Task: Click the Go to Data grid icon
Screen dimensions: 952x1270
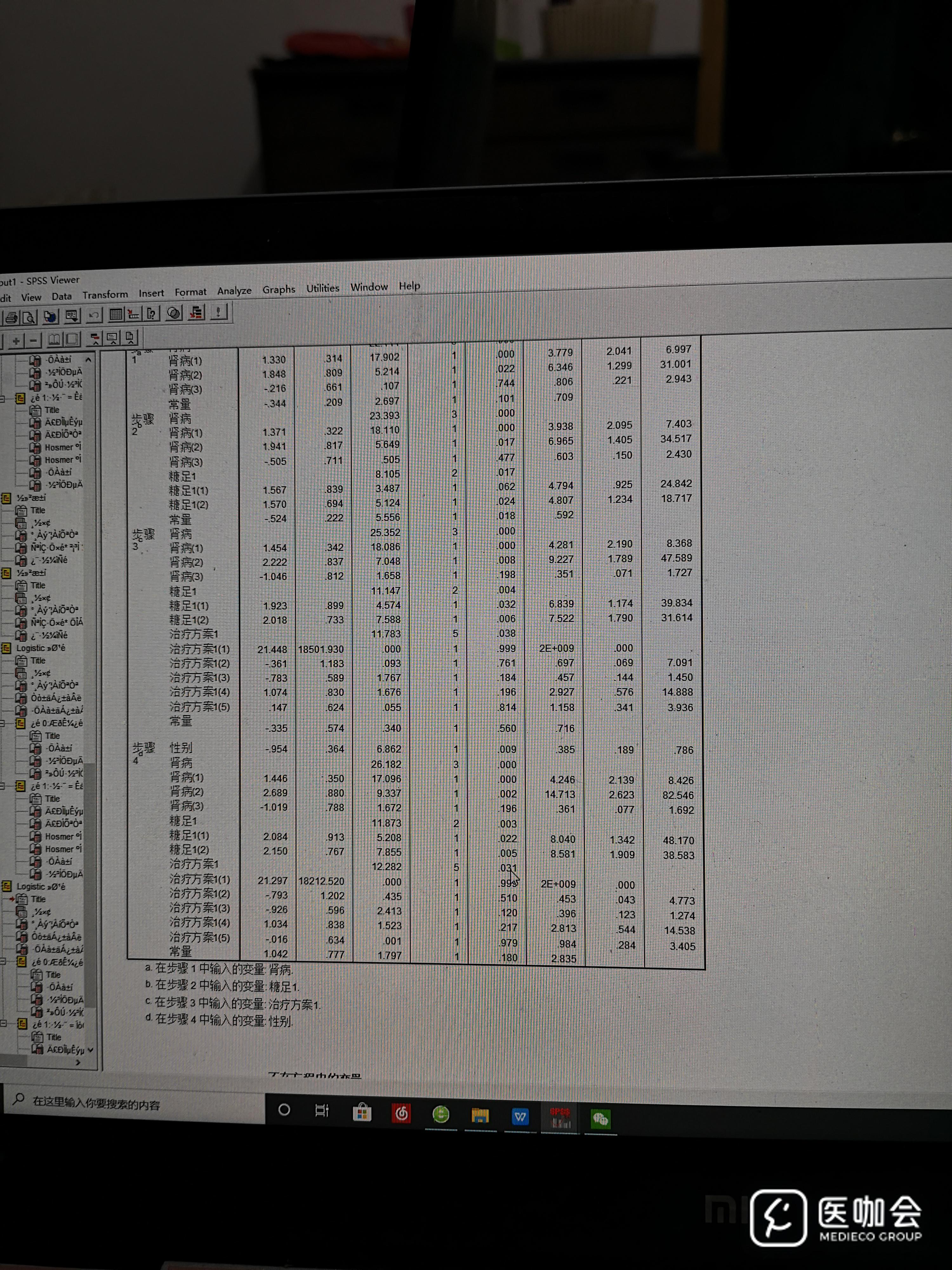Action: 116,314
